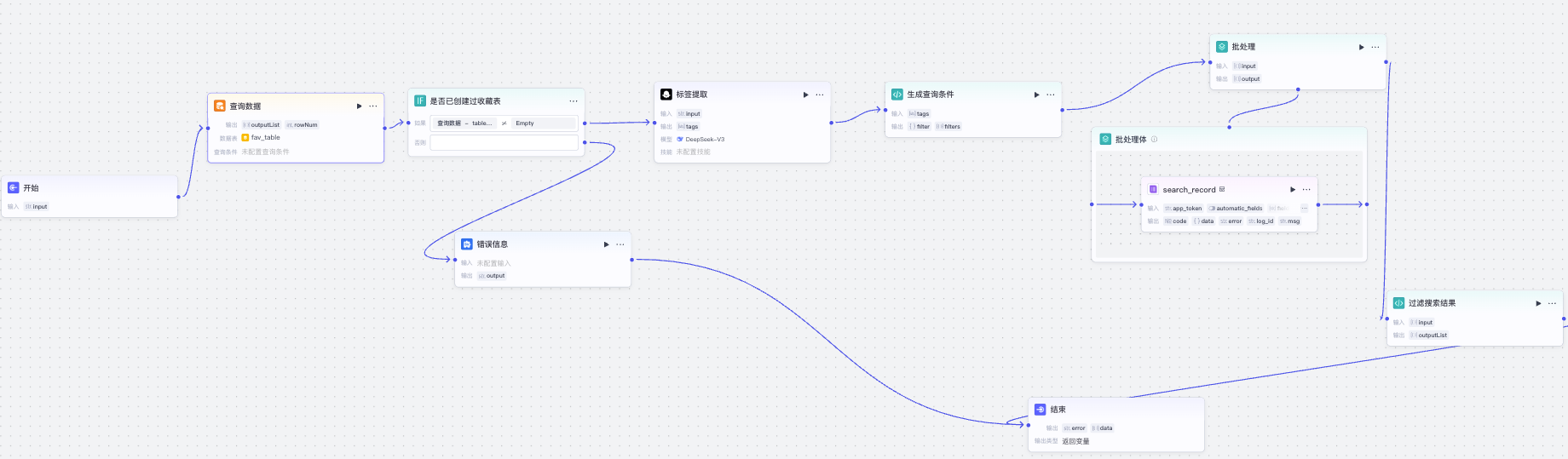1568x459 pixels.
Task: Click the 标签提取 LLM node icon
Action: point(666,94)
